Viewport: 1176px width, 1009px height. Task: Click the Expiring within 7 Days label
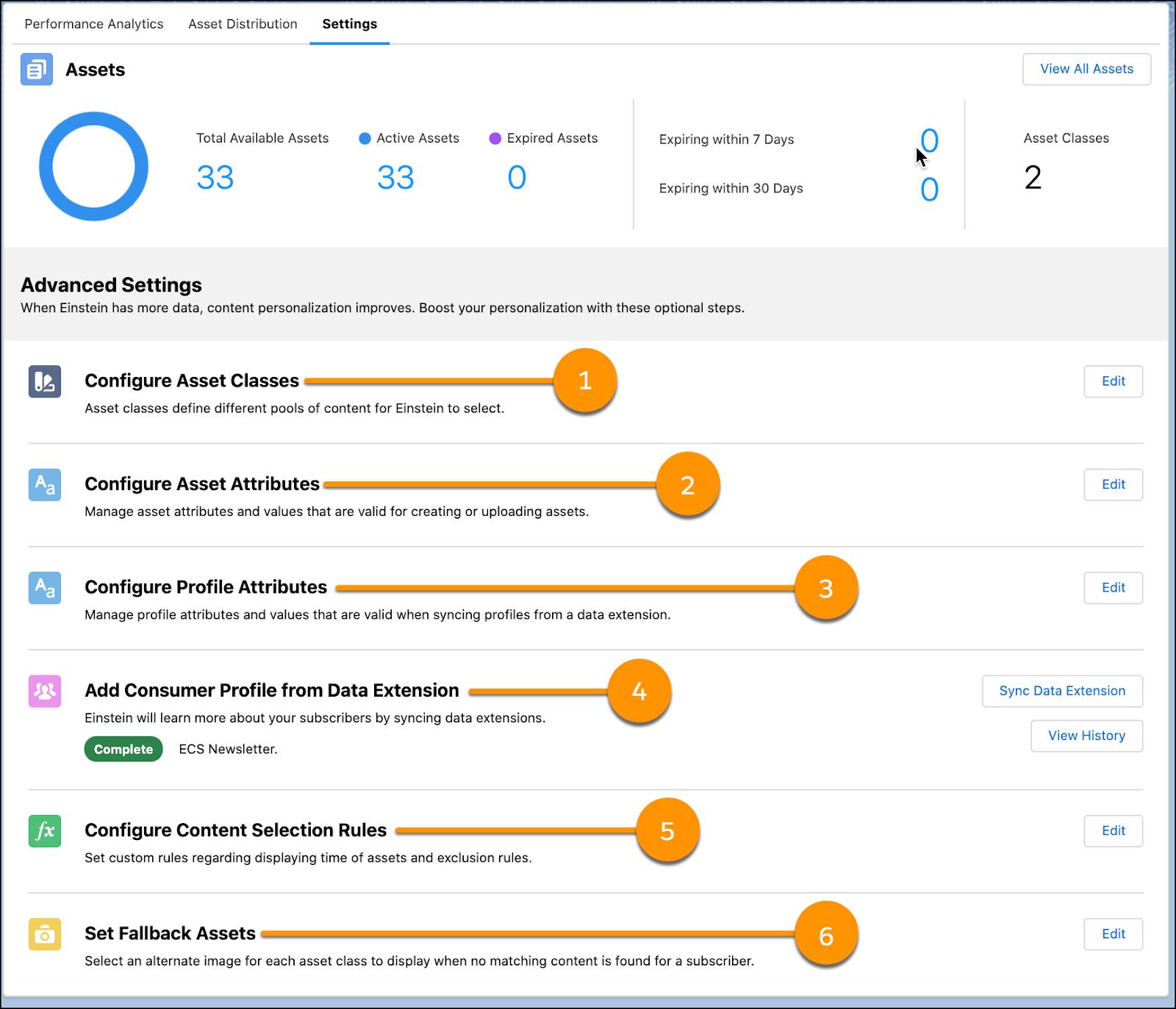(726, 140)
